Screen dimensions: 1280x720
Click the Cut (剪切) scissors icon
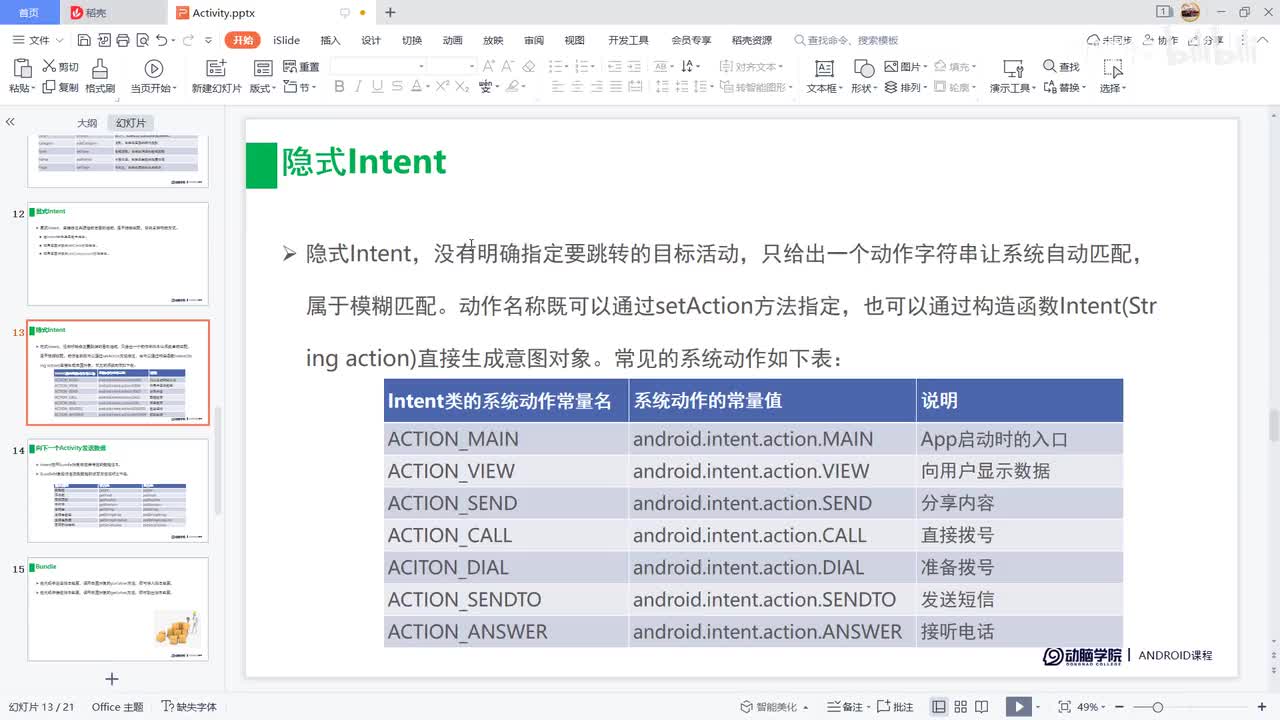[x=48, y=66]
